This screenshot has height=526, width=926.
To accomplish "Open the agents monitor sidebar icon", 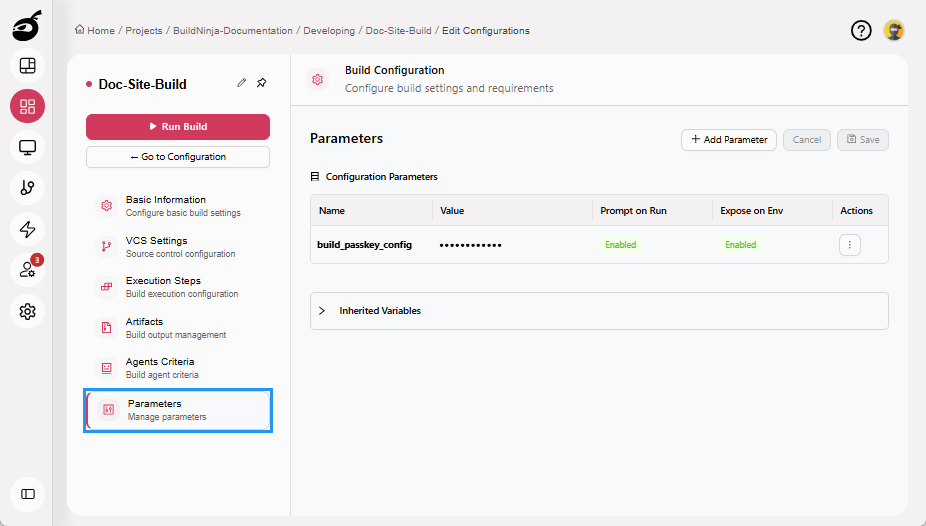I will point(28,147).
